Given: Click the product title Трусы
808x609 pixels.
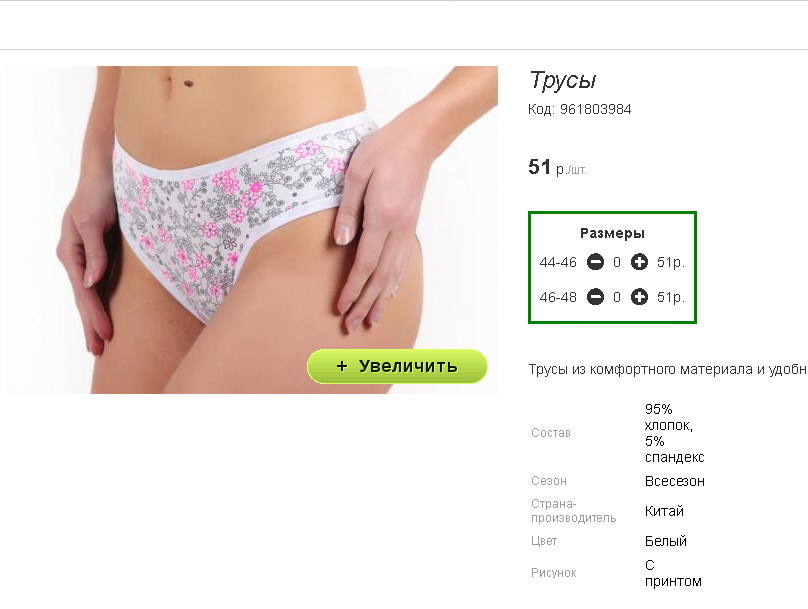Looking at the screenshot, I should point(563,81).
